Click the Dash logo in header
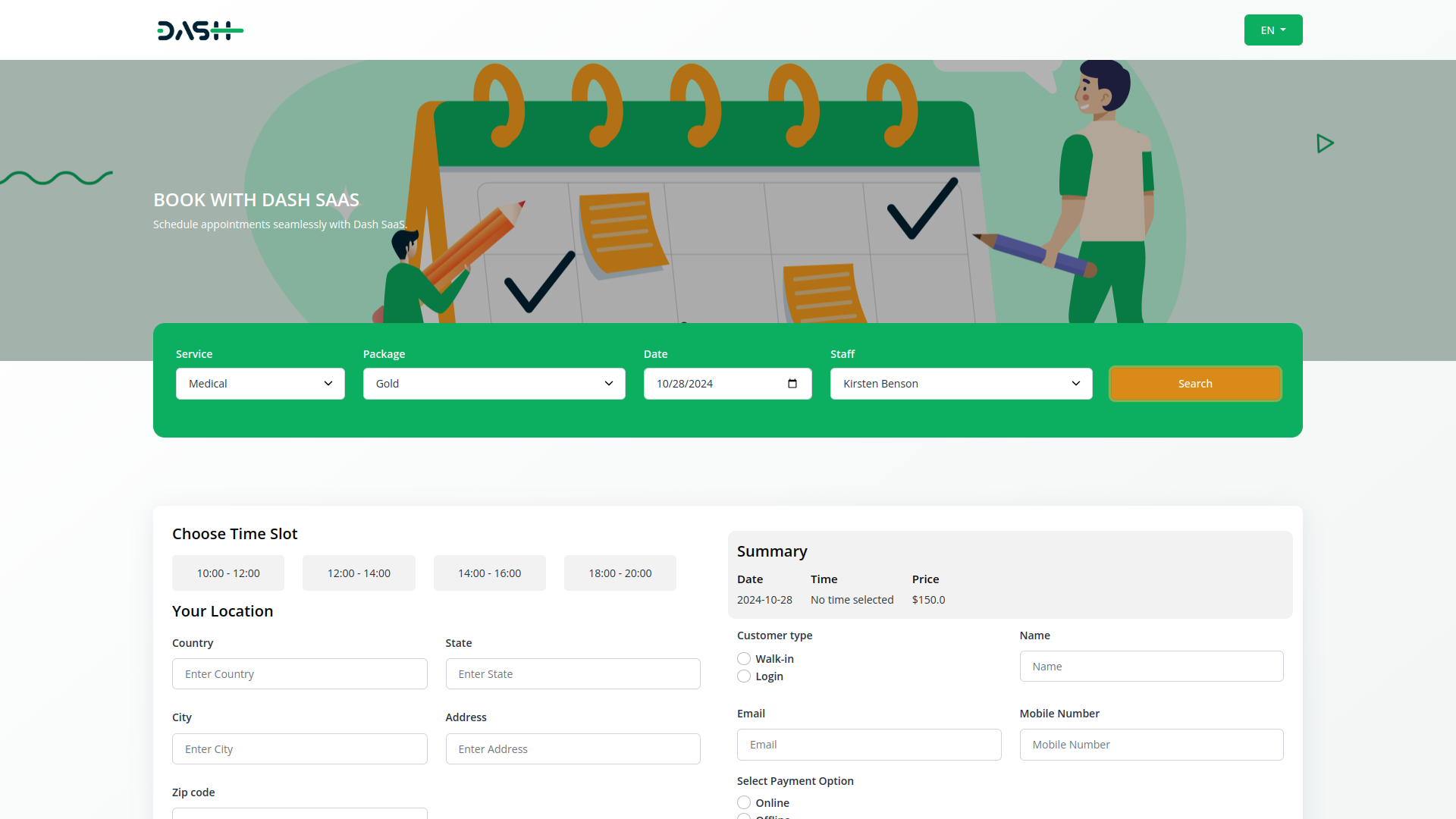 click(x=200, y=30)
